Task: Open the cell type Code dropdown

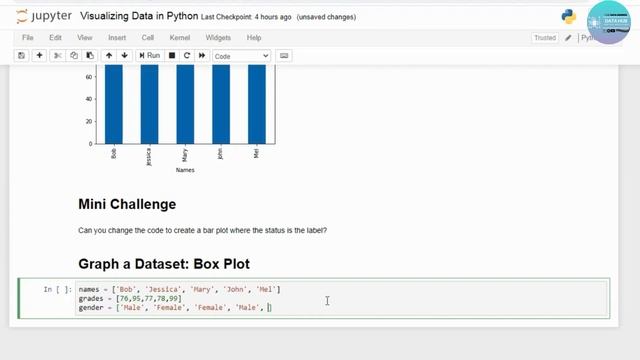Action: 242,56
